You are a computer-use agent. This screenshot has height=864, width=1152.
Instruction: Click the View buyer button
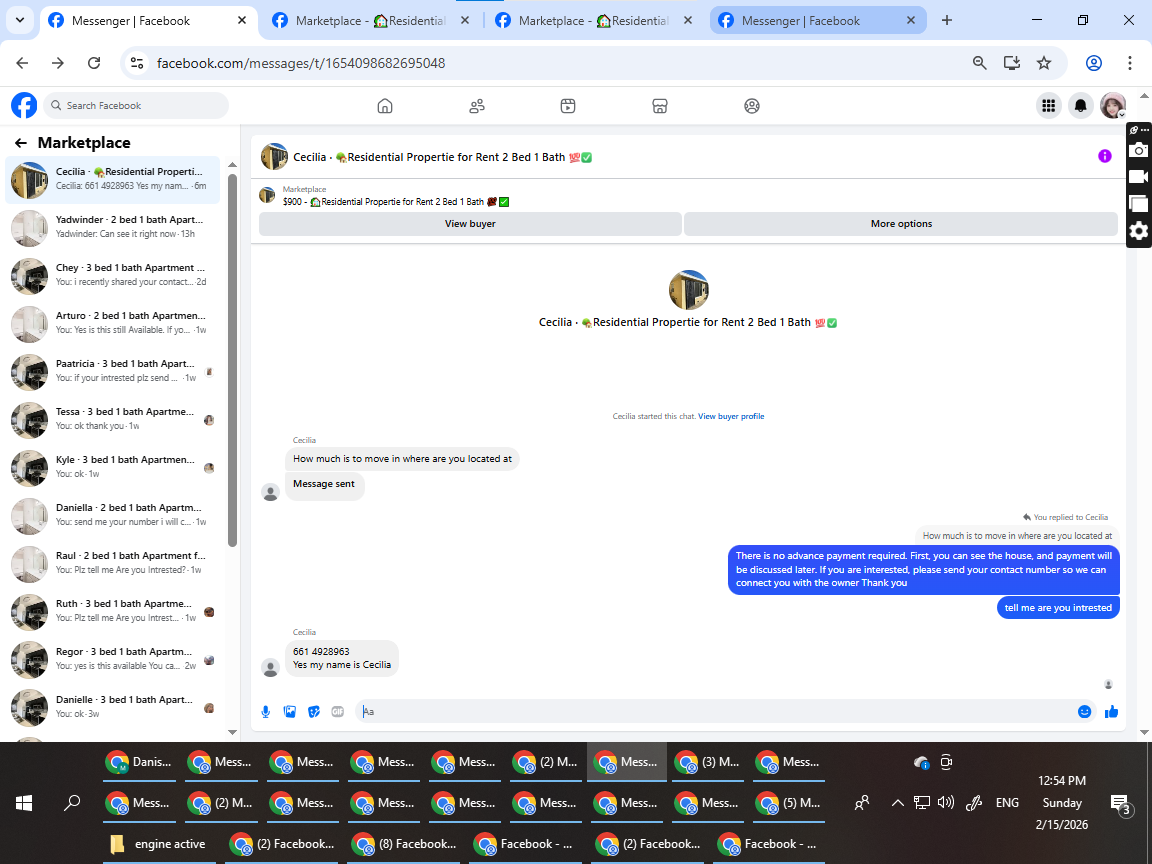470,224
